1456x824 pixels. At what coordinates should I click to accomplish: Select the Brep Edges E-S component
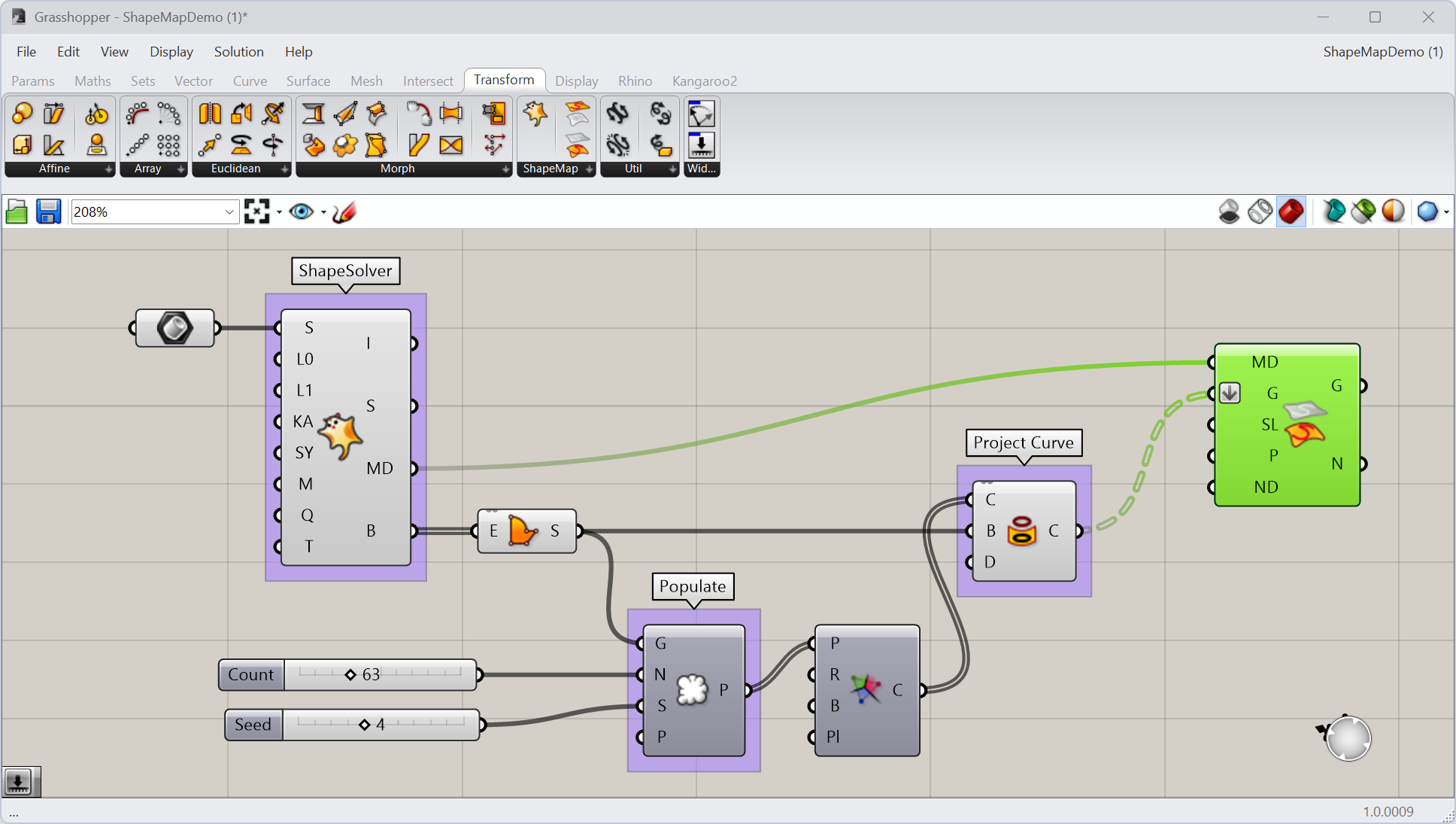(x=526, y=531)
